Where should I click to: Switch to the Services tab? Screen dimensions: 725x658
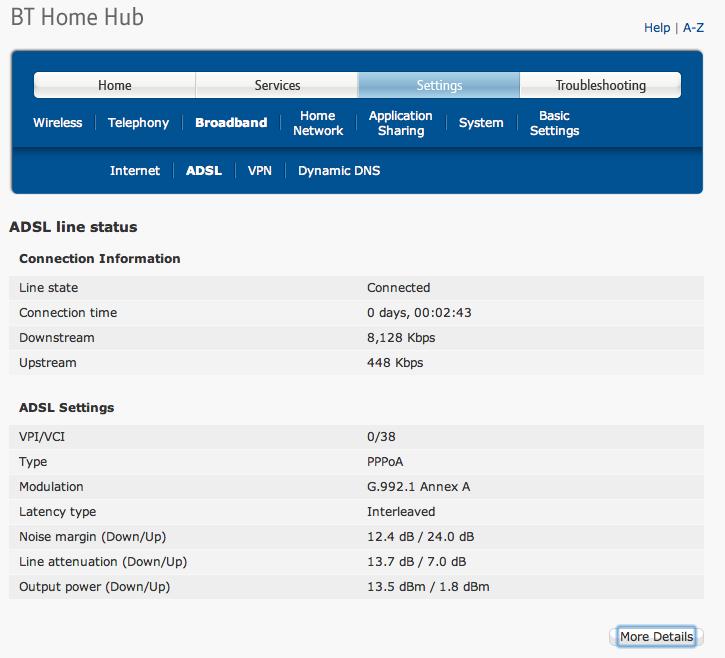coord(277,85)
